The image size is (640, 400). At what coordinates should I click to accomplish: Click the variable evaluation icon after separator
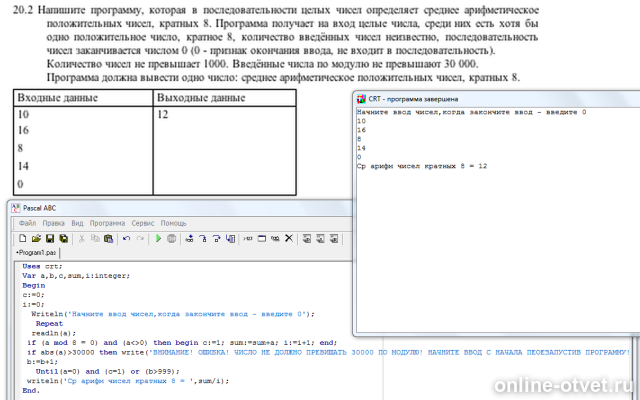click(x=248, y=238)
